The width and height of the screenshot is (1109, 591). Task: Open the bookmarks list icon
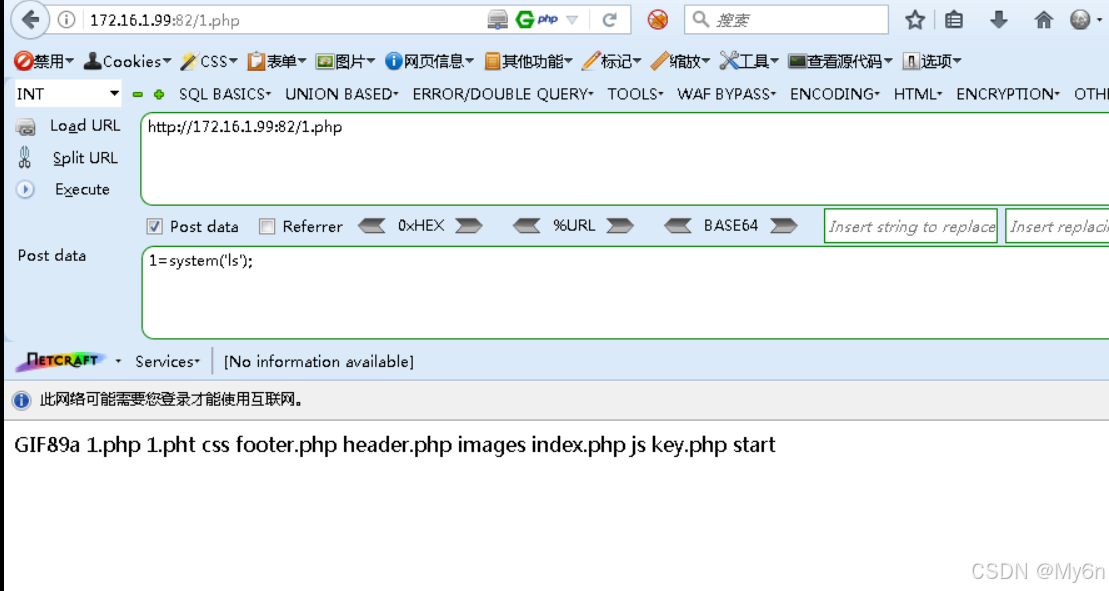coord(953,20)
